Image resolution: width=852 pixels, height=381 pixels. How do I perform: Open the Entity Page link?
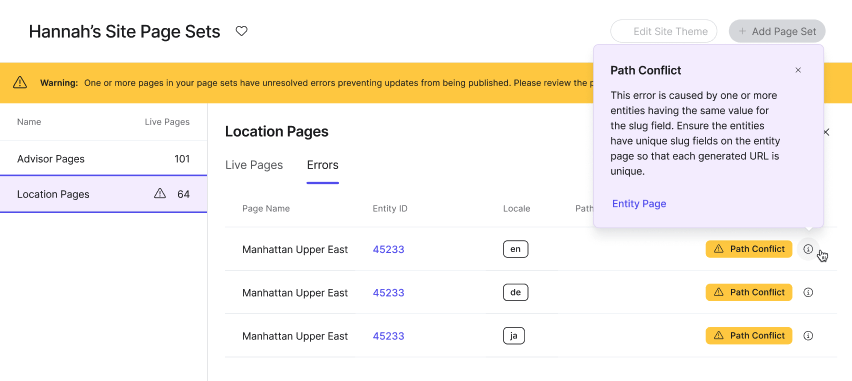click(x=639, y=204)
